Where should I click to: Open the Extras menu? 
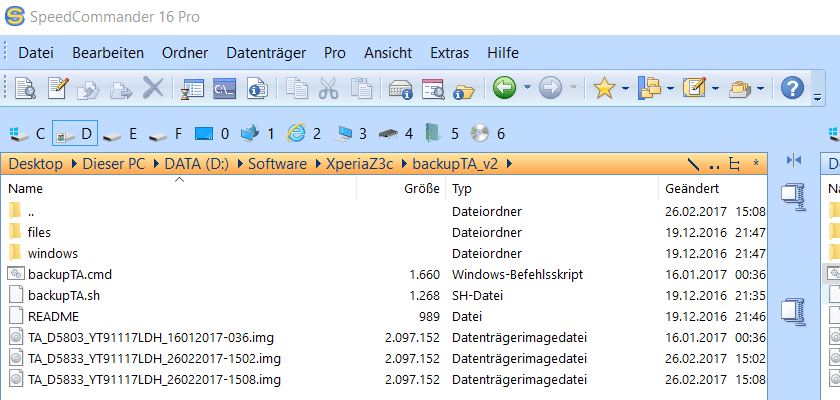(449, 53)
